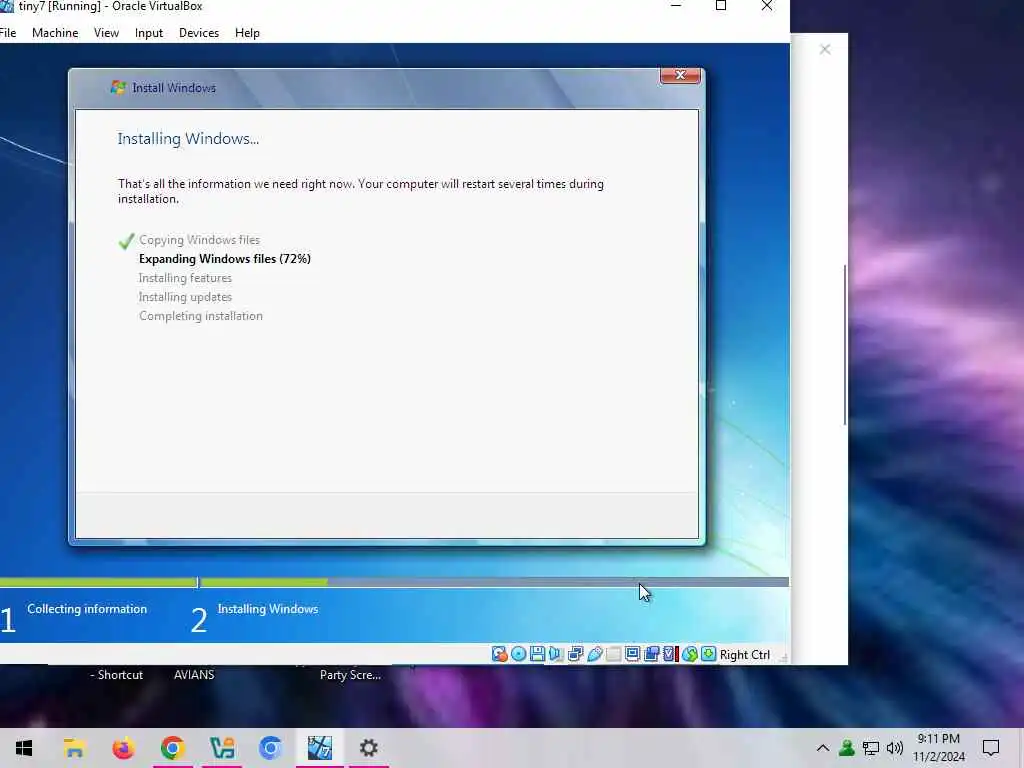Click the green checkmark beside Copying Windows files
Viewport: 1024px width, 768px height.
point(127,241)
